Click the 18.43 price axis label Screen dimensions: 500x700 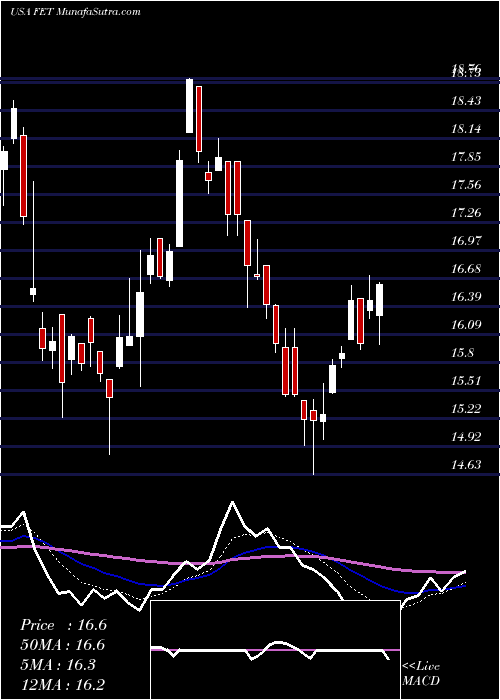point(467,101)
